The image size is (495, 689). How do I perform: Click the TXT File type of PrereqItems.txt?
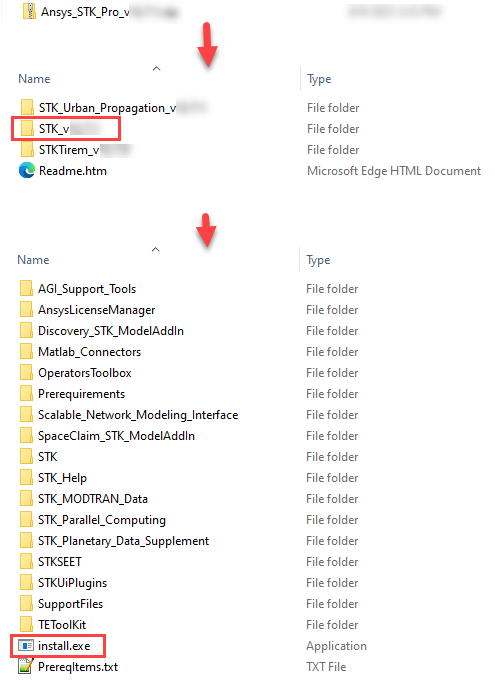(x=326, y=667)
